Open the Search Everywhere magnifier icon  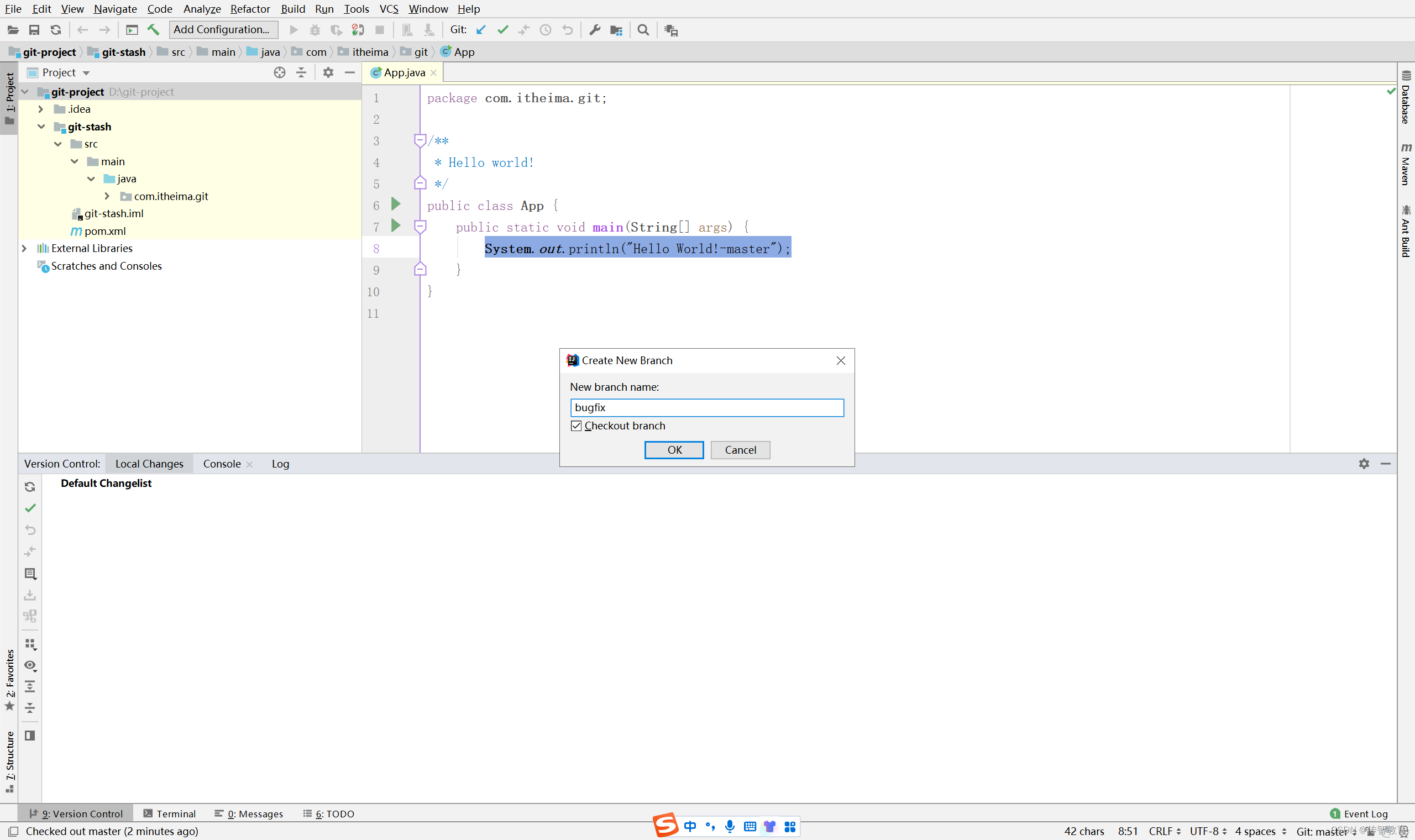pos(643,30)
